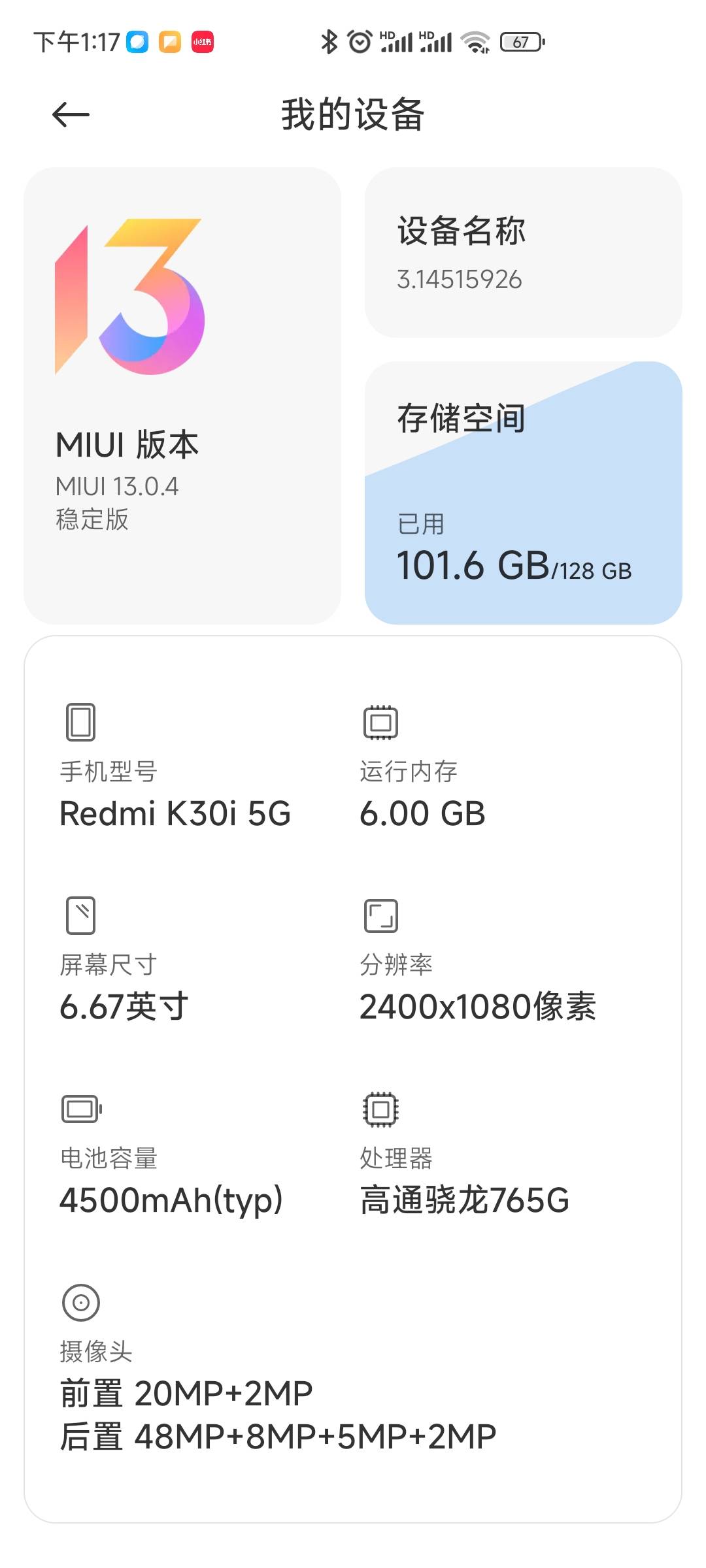Tap the camera lens icon
This screenshot has width=706, height=1568.
(80, 1302)
